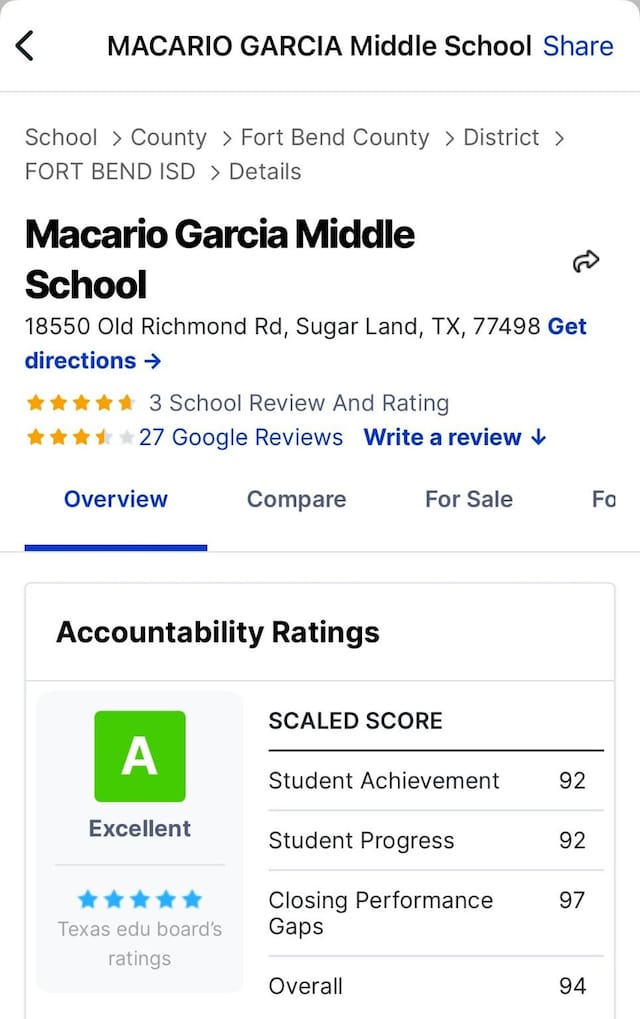This screenshot has height=1019, width=640.
Task: Click 3 School Review And Rating text
Action: (x=299, y=403)
